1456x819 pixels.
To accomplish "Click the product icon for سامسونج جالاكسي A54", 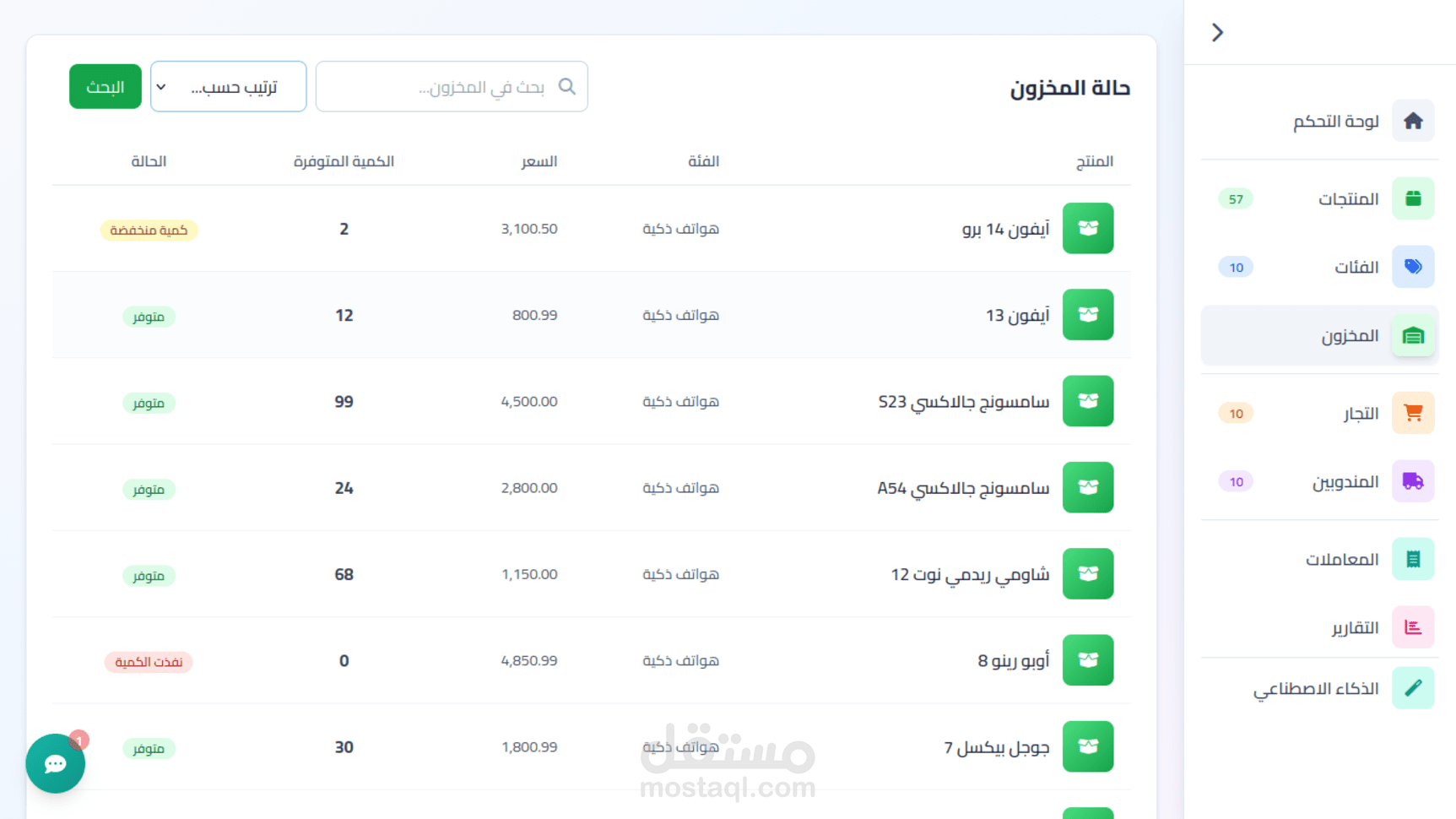I will pyautogui.click(x=1088, y=487).
